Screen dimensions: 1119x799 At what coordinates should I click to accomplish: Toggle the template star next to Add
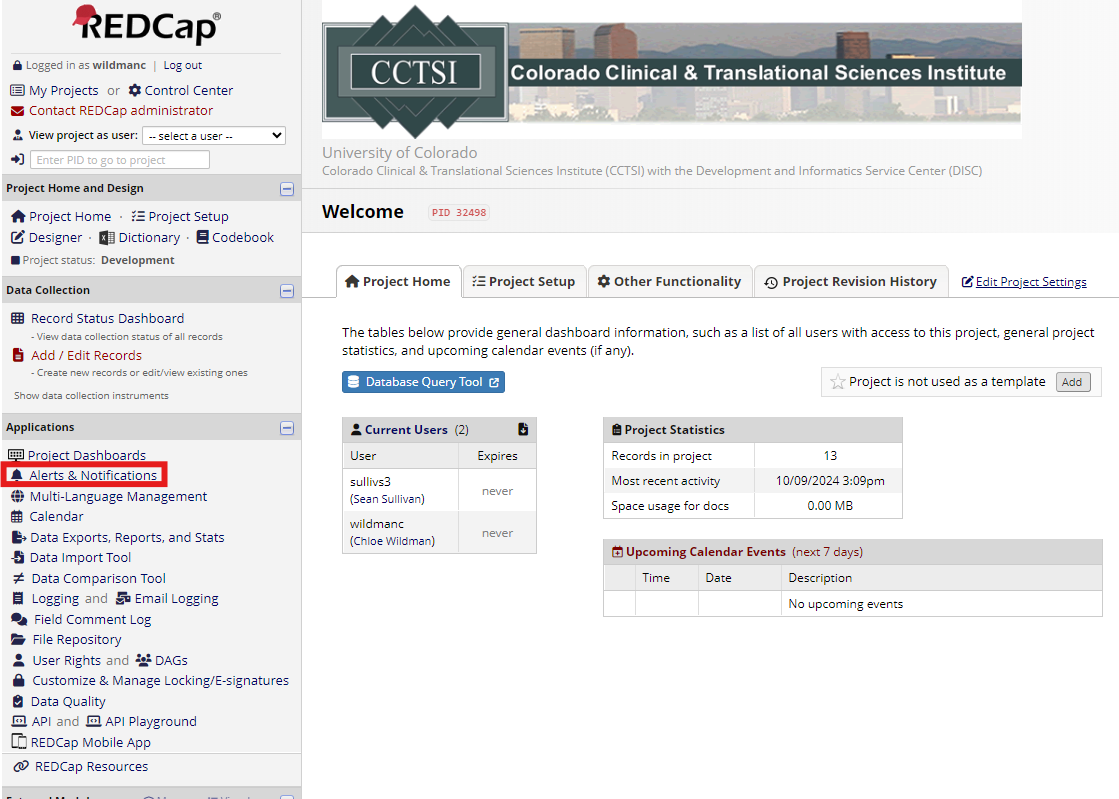point(840,381)
